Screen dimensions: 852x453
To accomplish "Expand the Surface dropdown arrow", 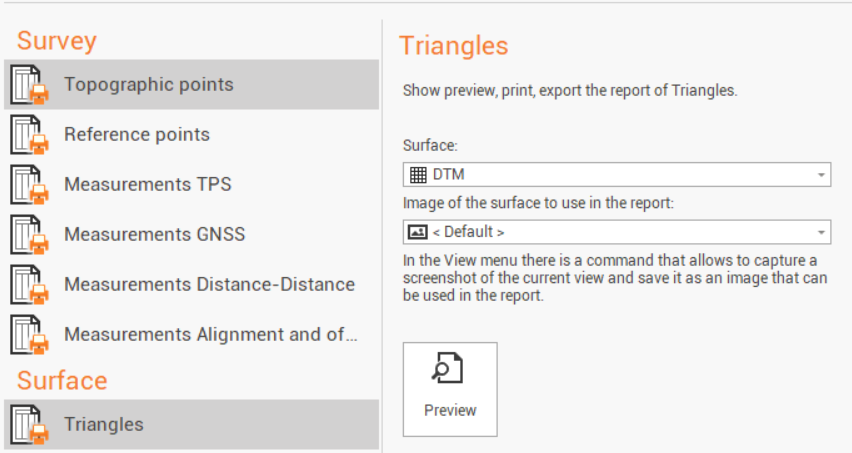I will point(821,175).
